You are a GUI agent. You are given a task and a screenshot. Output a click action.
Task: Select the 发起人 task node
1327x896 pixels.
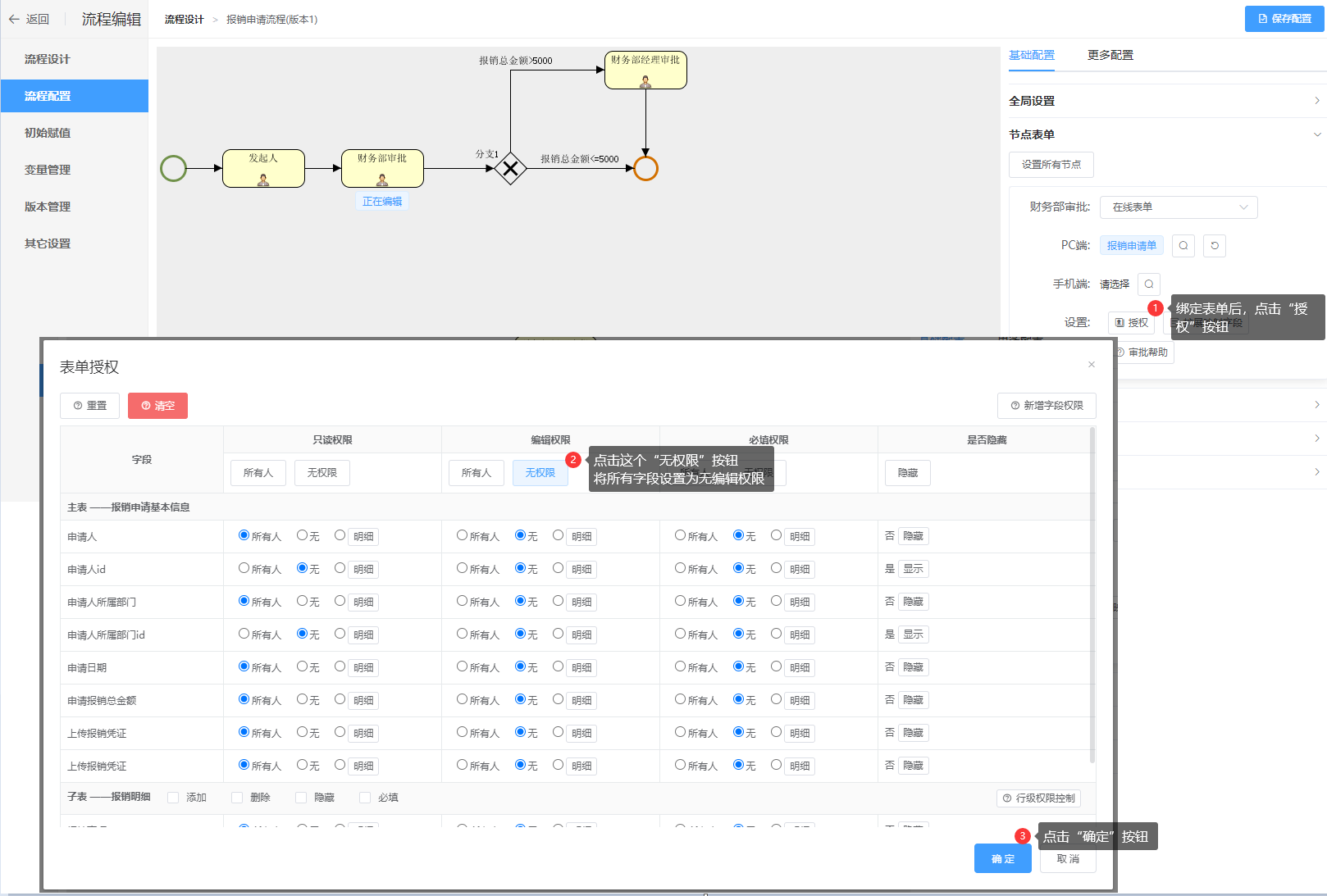(x=263, y=168)
